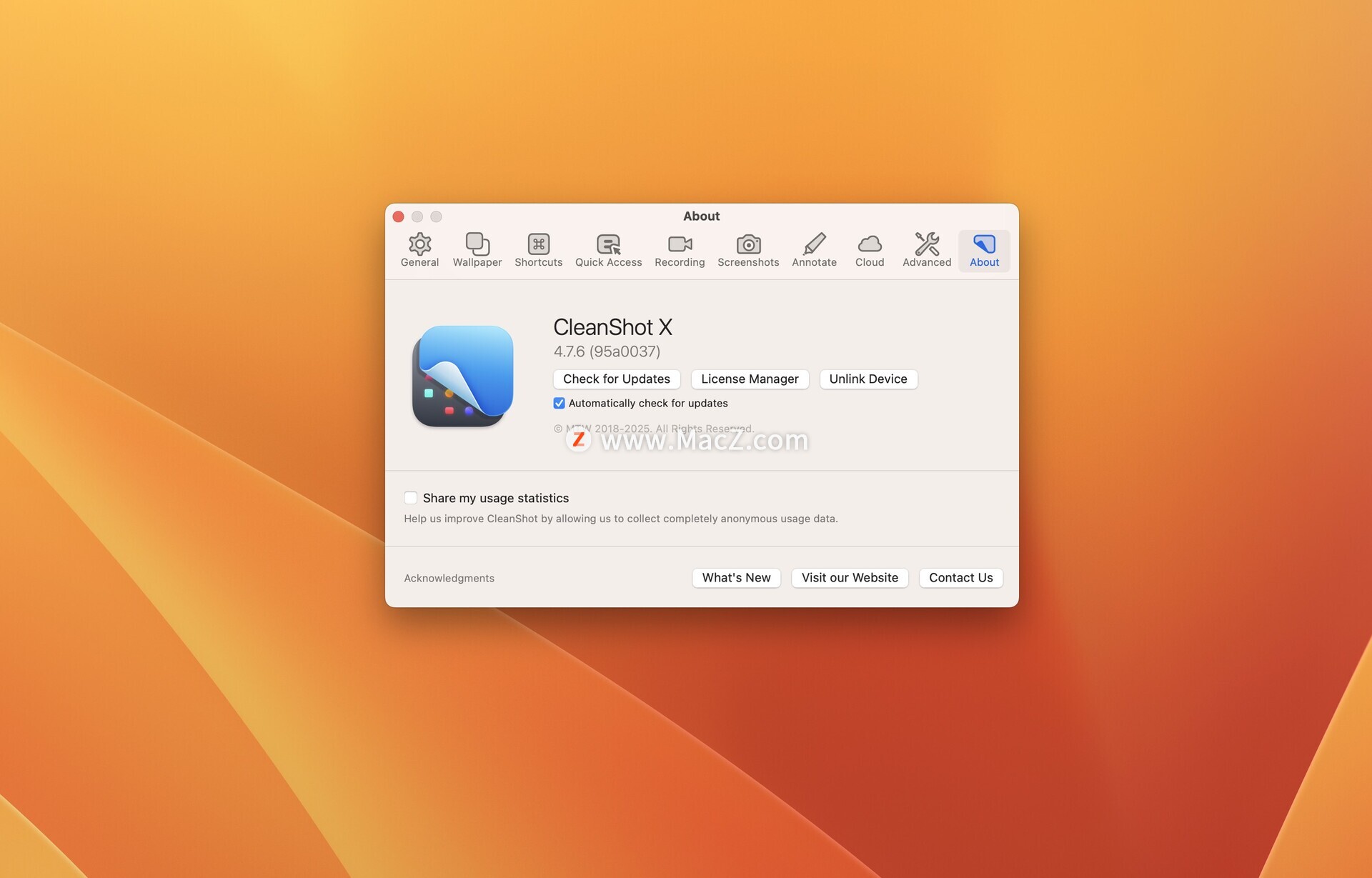Click the About window title

701,216
